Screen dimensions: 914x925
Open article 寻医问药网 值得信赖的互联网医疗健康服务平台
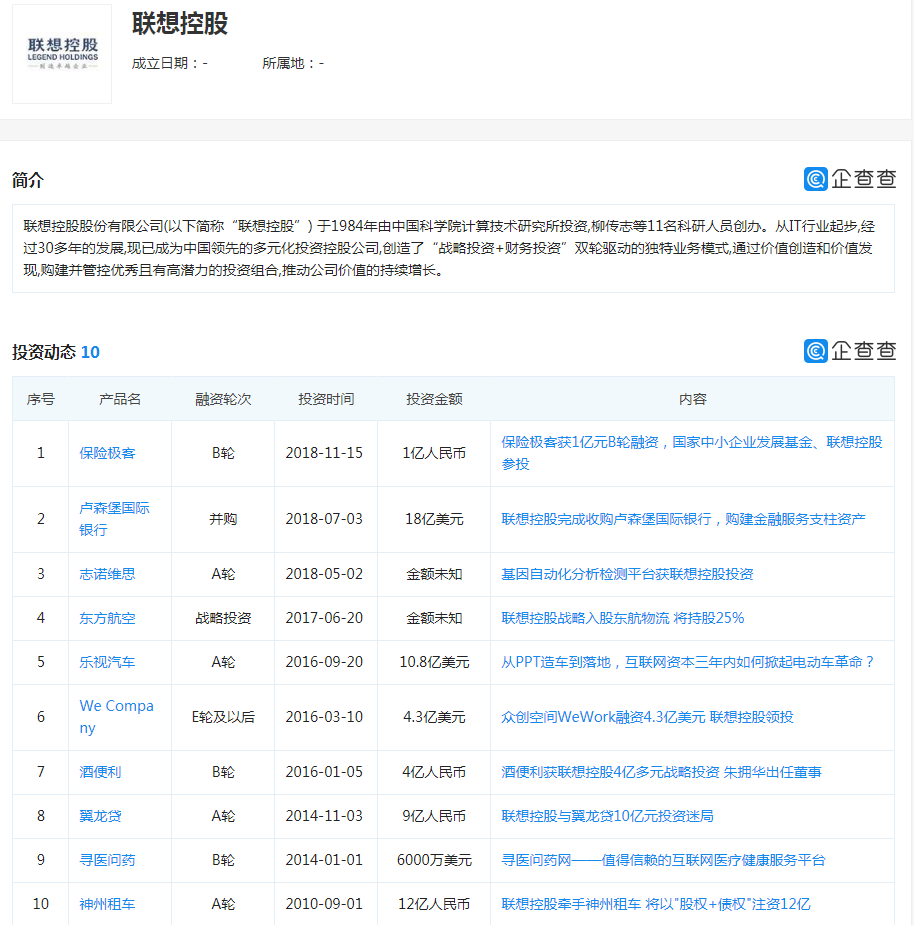(x=663, y=860)
